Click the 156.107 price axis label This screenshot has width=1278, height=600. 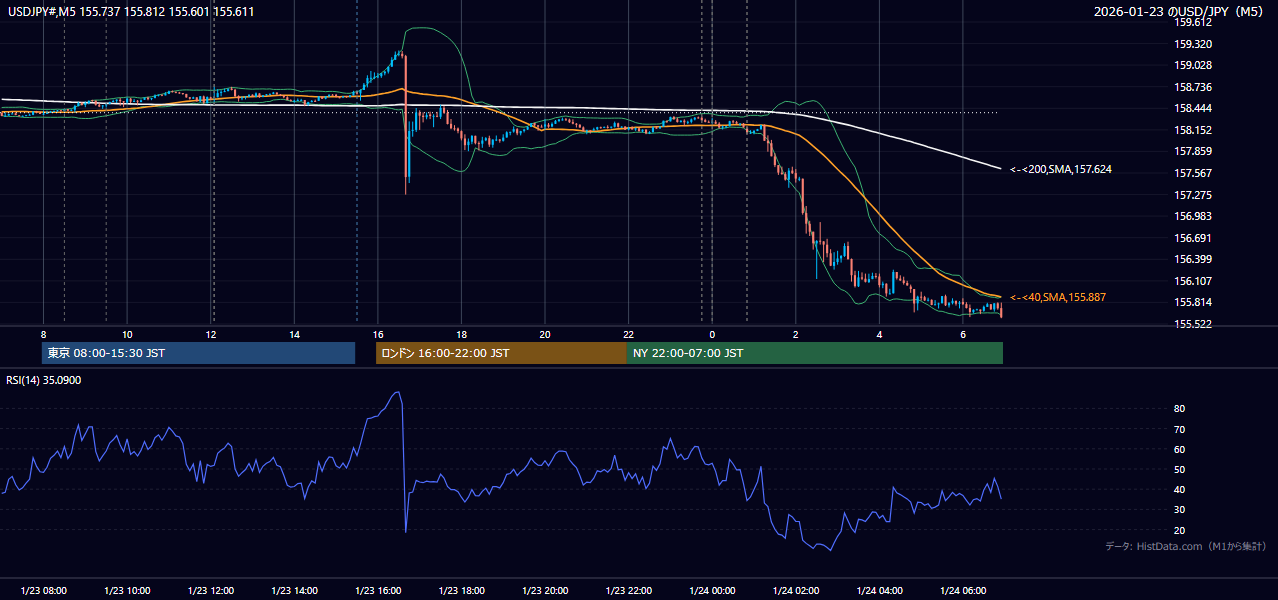1193,281
